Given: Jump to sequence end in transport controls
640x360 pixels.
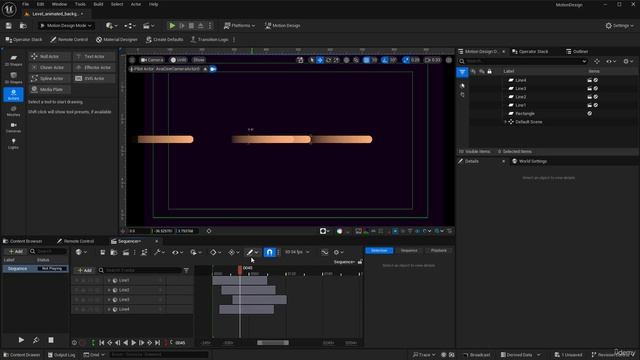Looking at the screenshot, I should 158,343.
